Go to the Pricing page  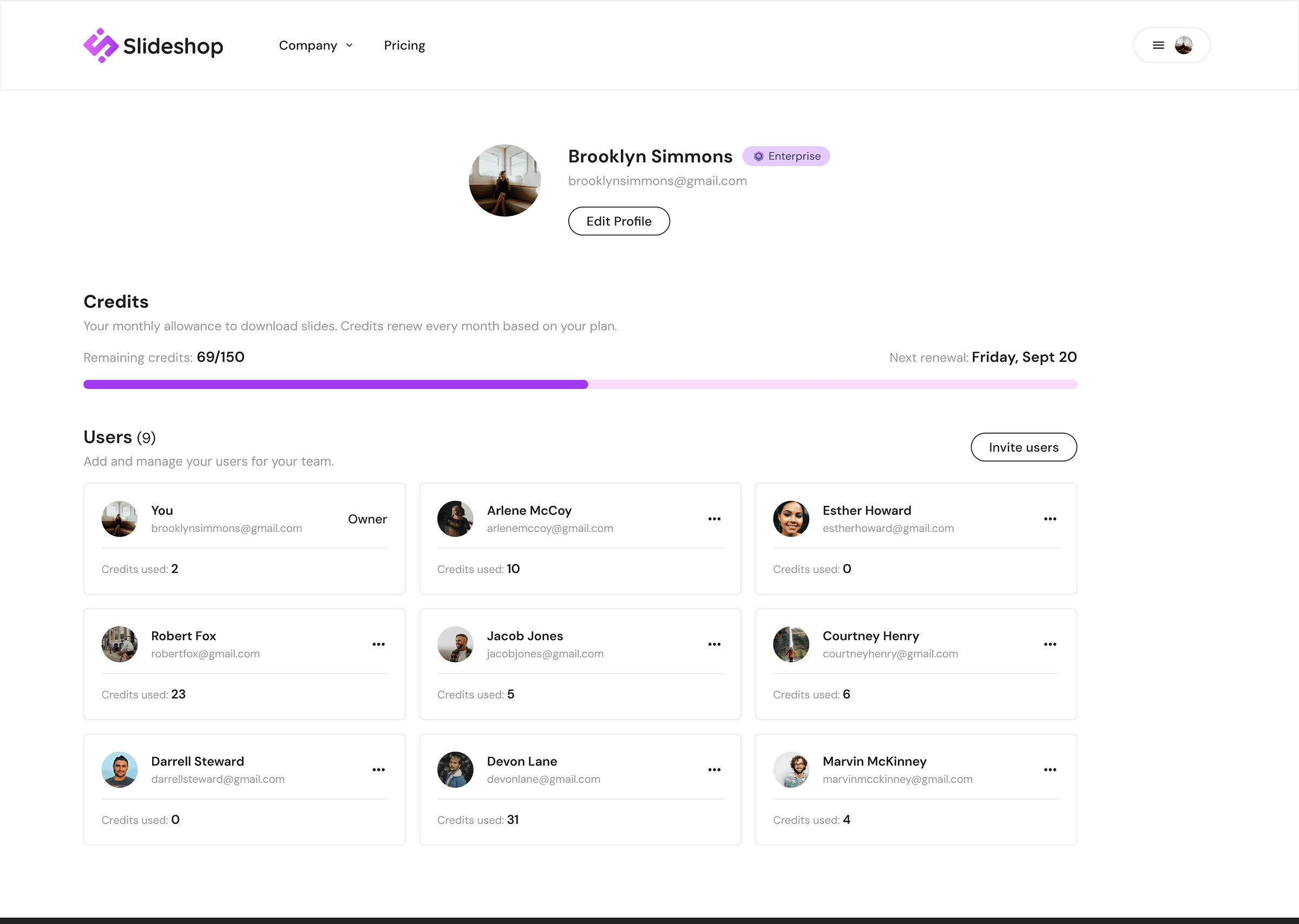pyautogui.click(x=404, y=45)
